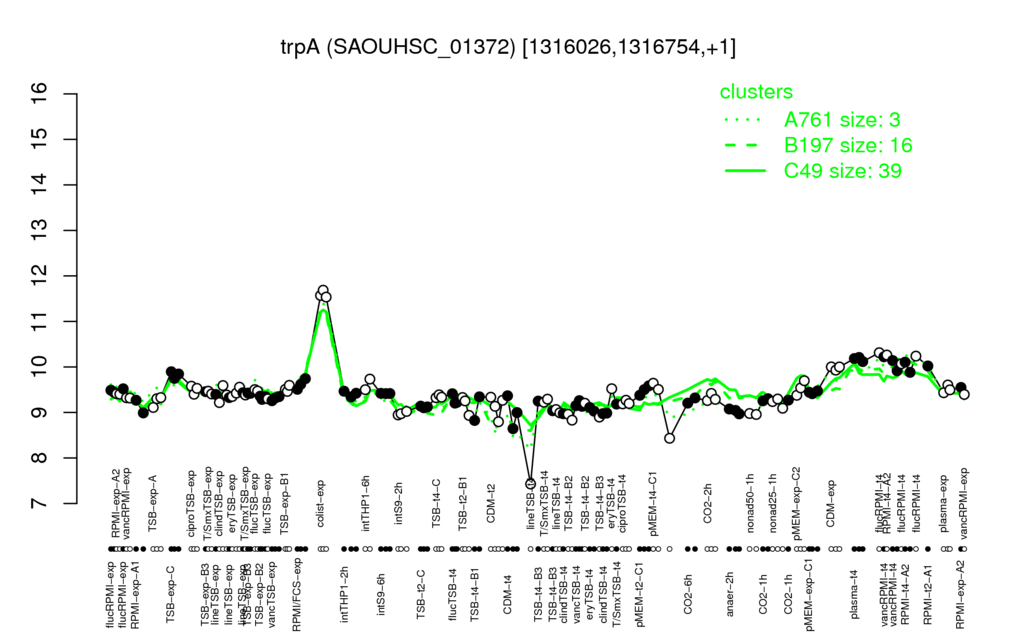Click the 'plasma-t4' condition label
1024x640 pixels.
[855, 594]
